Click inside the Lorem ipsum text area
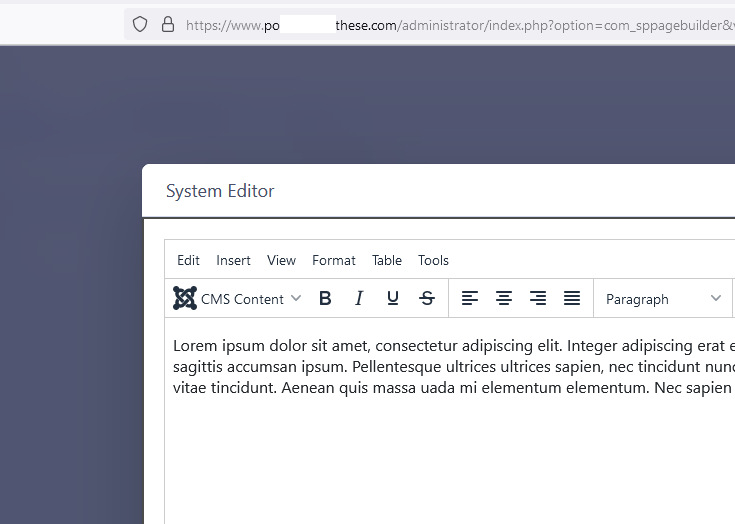Screen dimensions: 735x524 pyautogui.click(x=450, y=366)
